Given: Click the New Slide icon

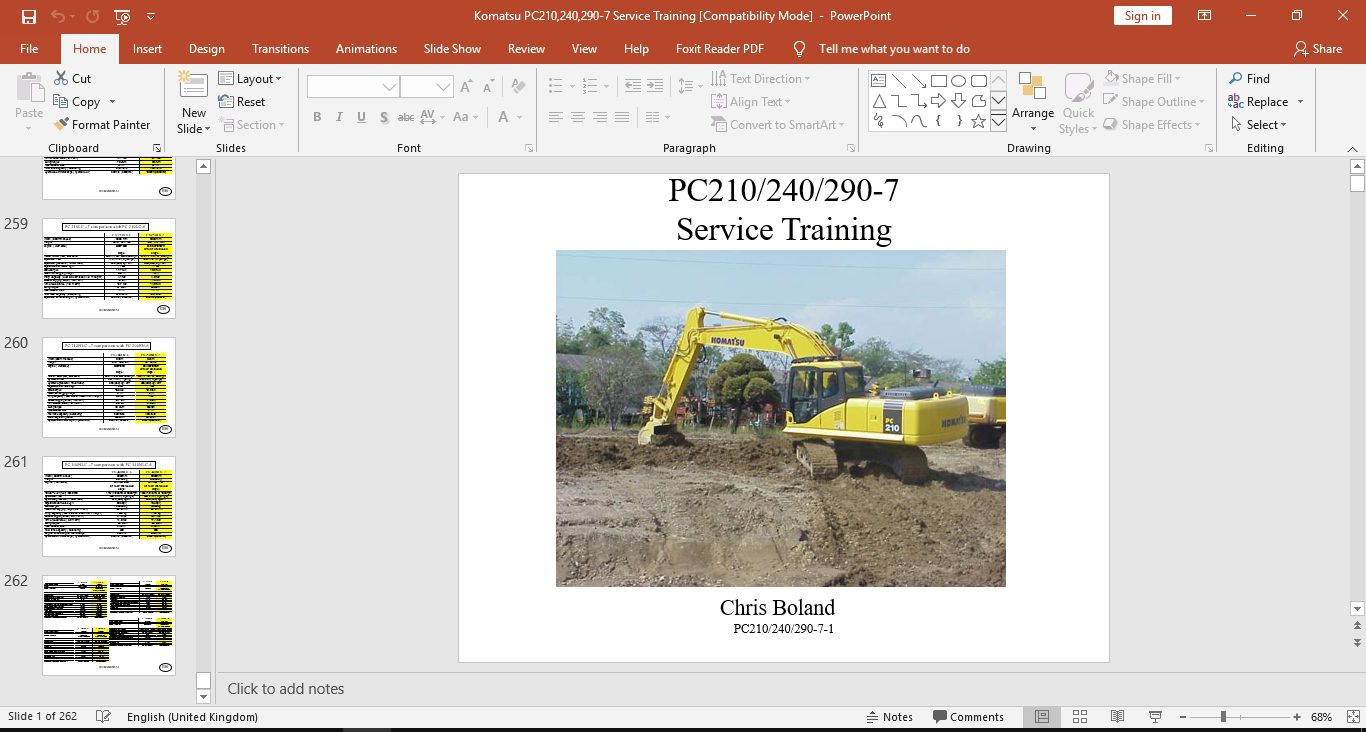Looking at the screenshot, I should (193, 85).
